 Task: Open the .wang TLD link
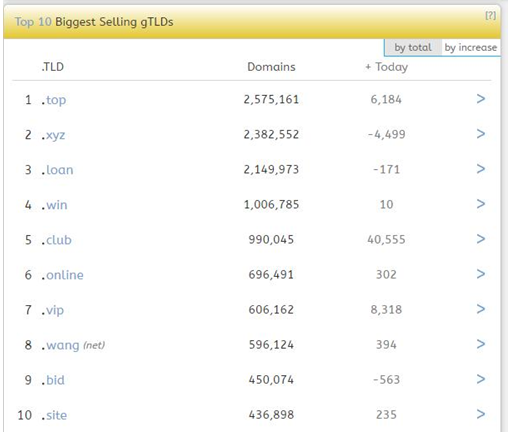click(61, 345)
